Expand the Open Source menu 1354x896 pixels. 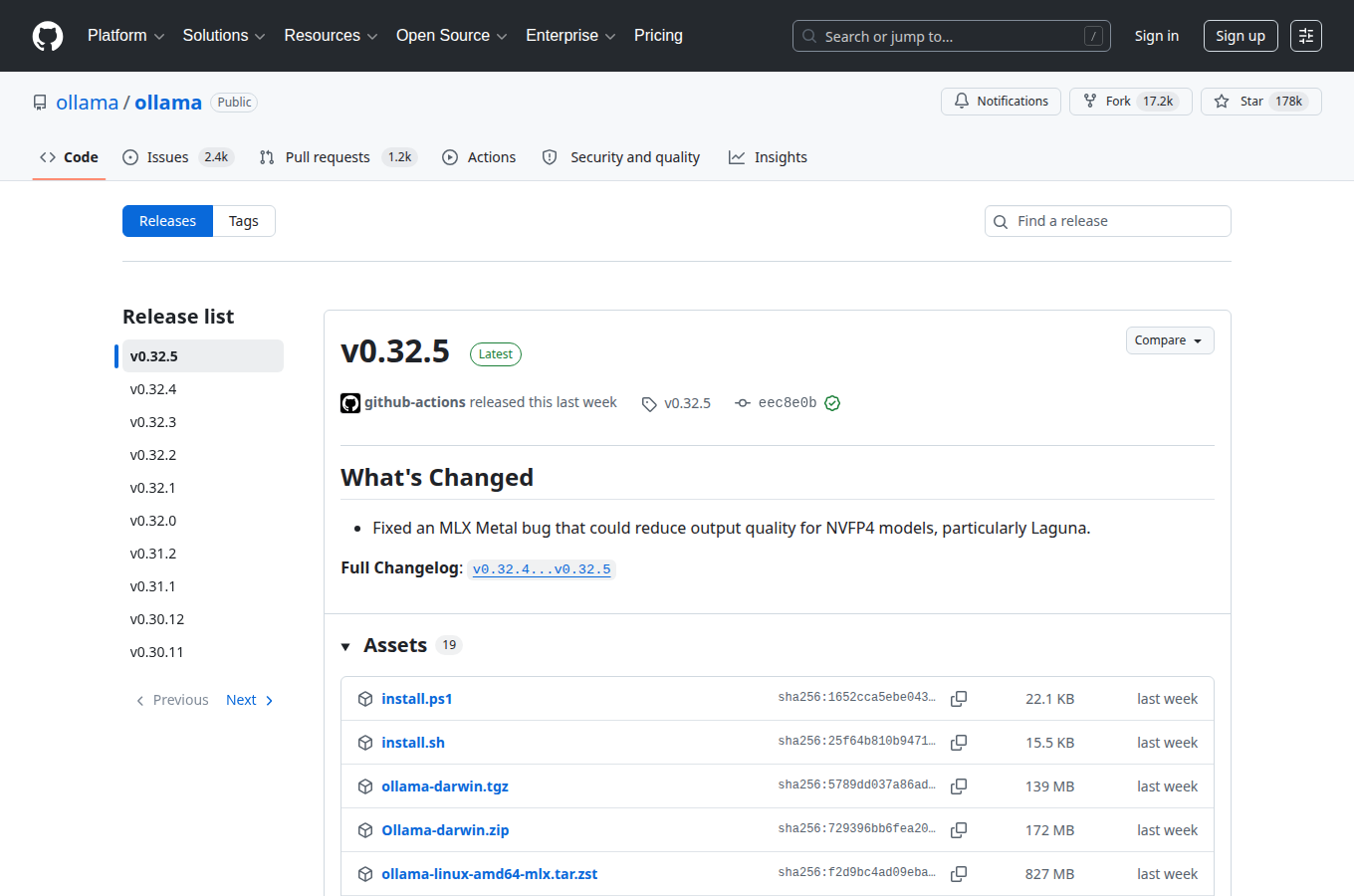click(452, 36)
